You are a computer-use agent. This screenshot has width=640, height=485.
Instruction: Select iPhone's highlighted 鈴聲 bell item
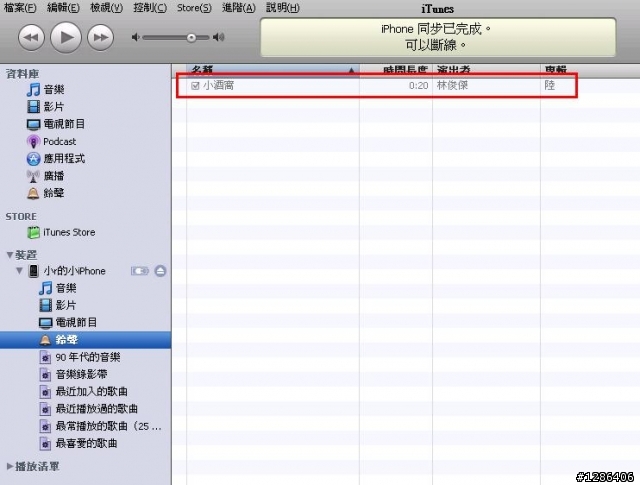point(85,340)
